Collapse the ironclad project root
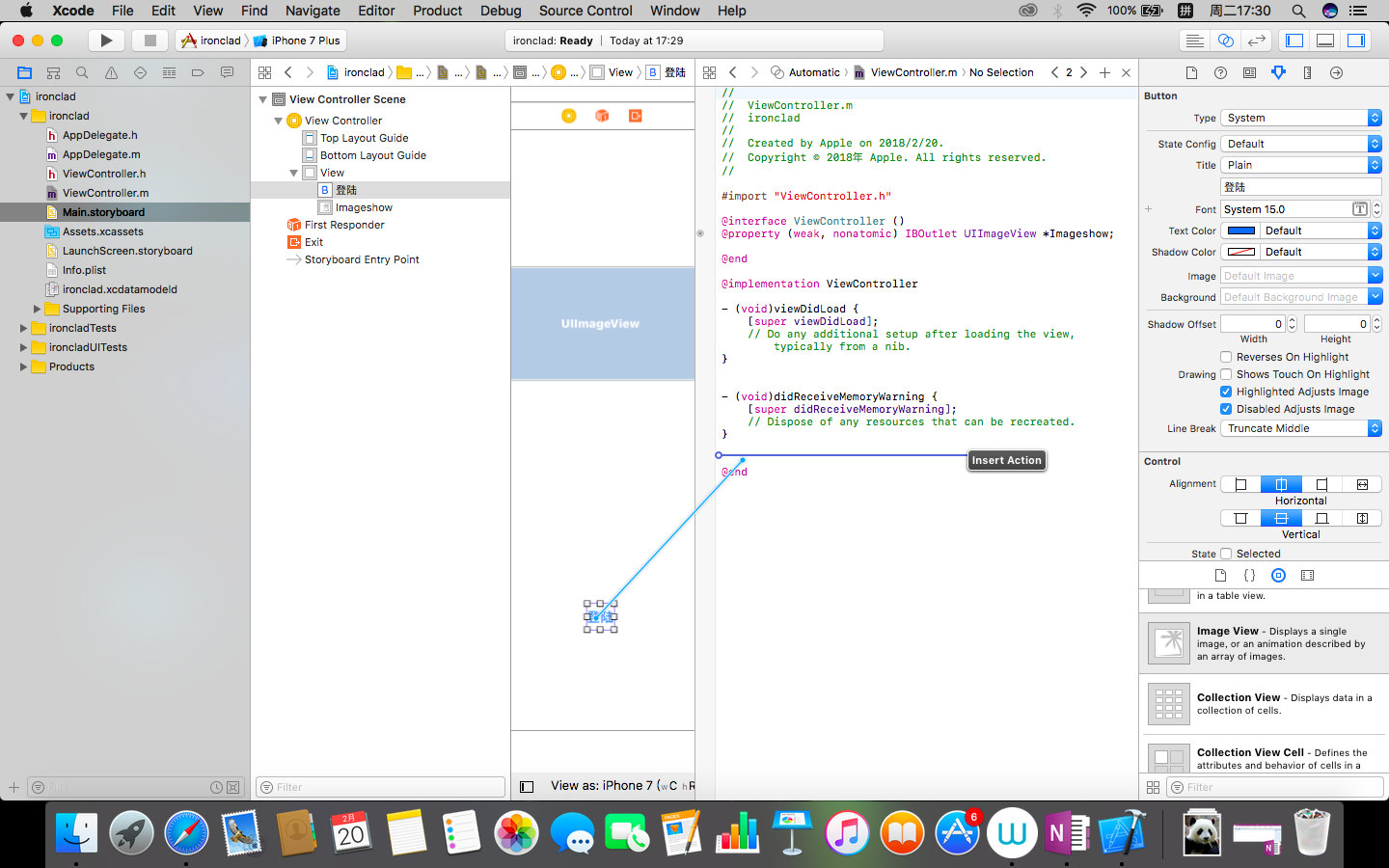Image resolution: width=1389 pixels, height=868 pixels. pyautogui.click(x=11, y=96)
